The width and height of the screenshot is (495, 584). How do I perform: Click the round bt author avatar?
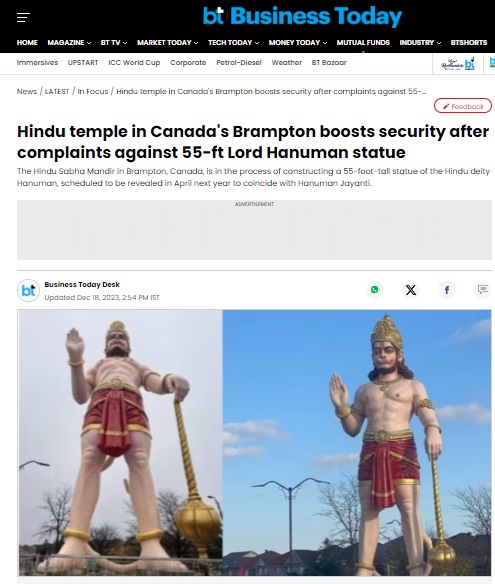tap(28, 291)
